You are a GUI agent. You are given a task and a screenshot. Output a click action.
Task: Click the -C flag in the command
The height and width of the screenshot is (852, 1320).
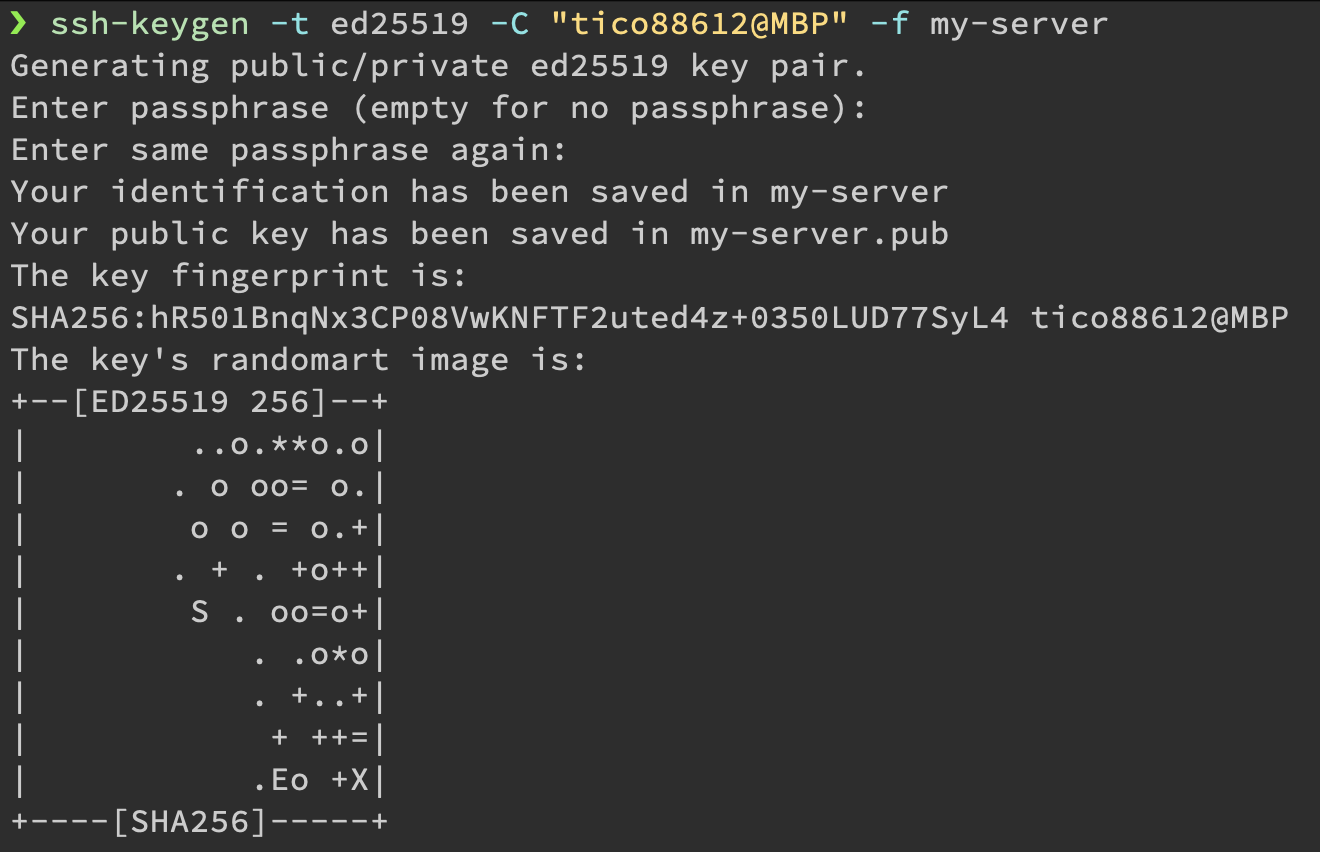(x=509, y=23)
